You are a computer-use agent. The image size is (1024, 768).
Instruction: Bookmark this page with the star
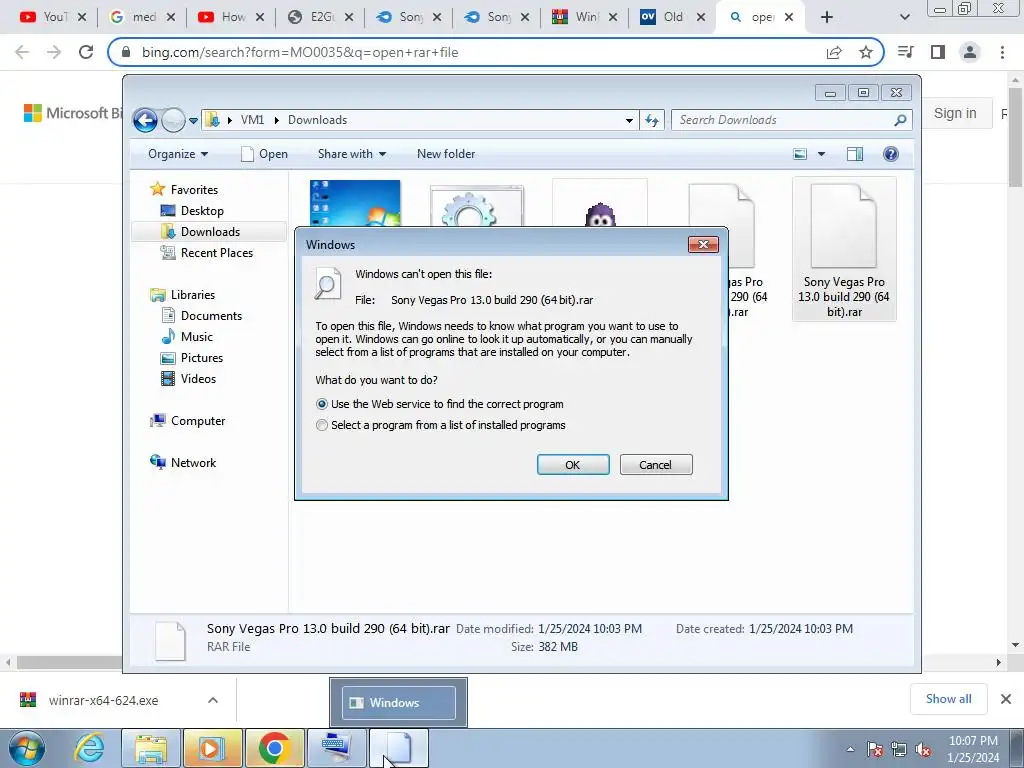click(x=866, y=52)
